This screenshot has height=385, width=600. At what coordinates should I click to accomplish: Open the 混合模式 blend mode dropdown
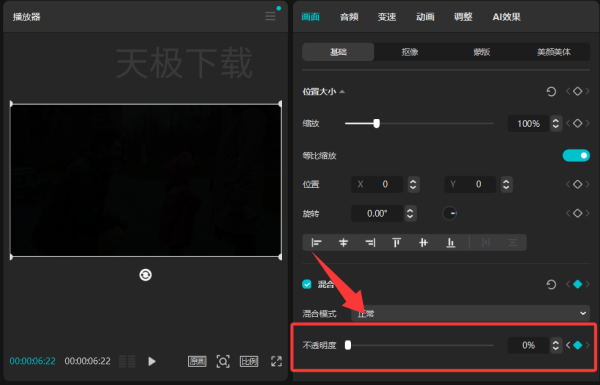[470, 313]
